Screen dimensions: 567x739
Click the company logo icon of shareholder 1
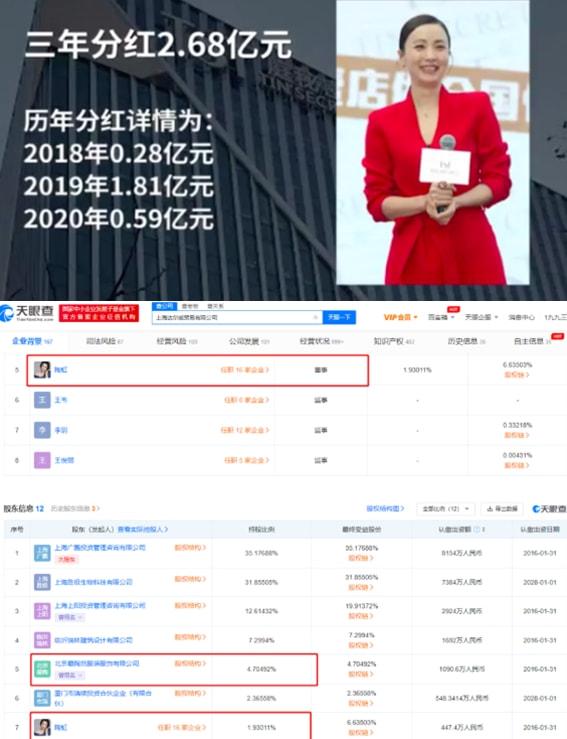click(x=42, y=552)
